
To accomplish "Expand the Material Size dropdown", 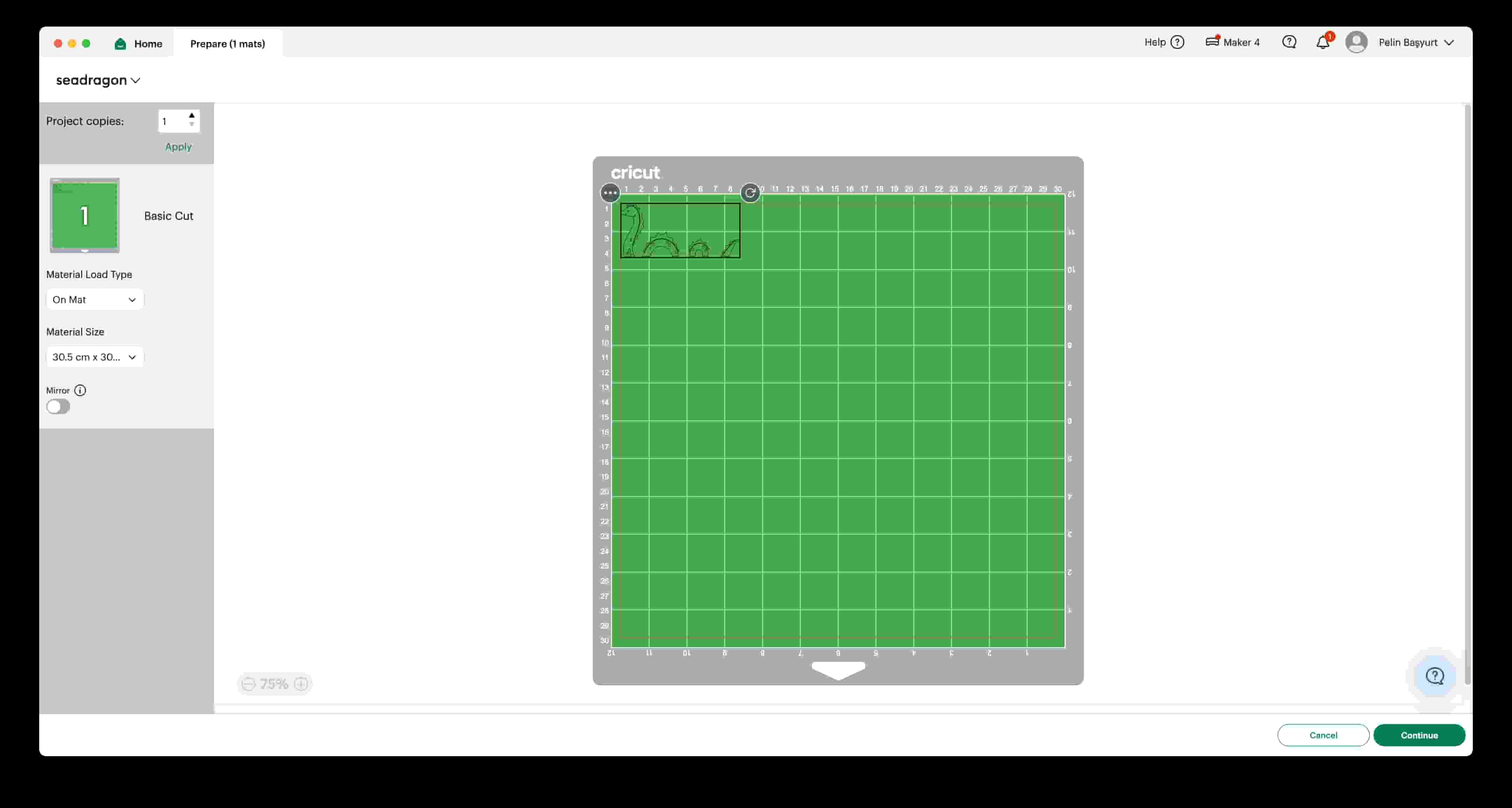I will point(94,357).
